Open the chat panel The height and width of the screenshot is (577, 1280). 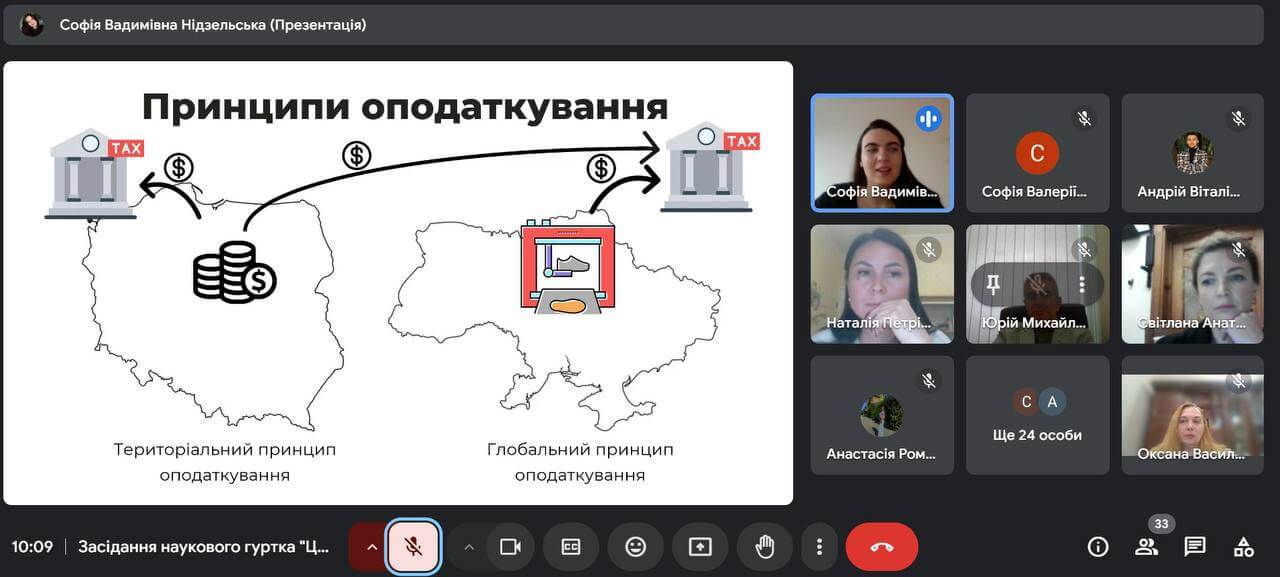click(x=1195, y=547)
